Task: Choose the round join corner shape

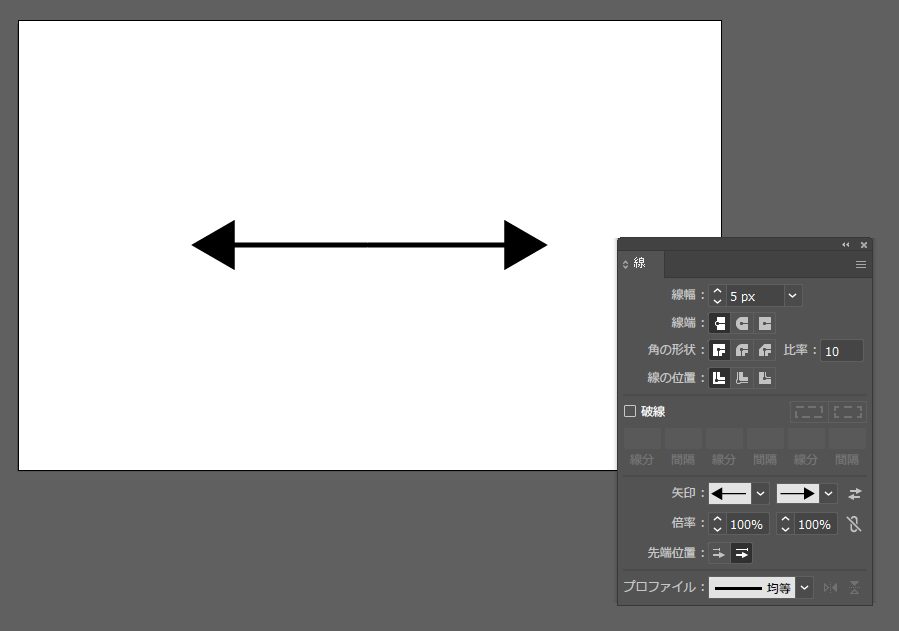Action: tap(742, 351)
